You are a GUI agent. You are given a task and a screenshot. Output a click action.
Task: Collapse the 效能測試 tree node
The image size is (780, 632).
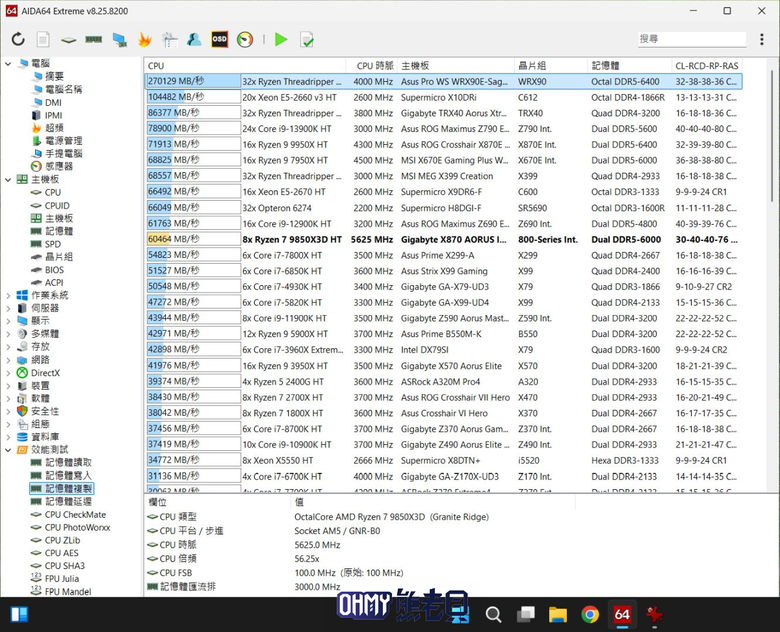pos(8,450)
